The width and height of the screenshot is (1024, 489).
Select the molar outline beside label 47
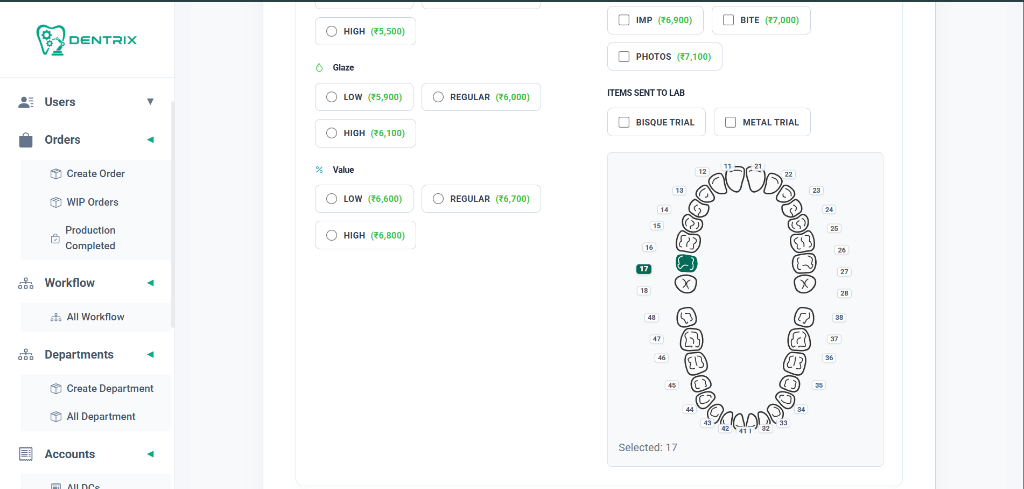[x=692, y=339]
